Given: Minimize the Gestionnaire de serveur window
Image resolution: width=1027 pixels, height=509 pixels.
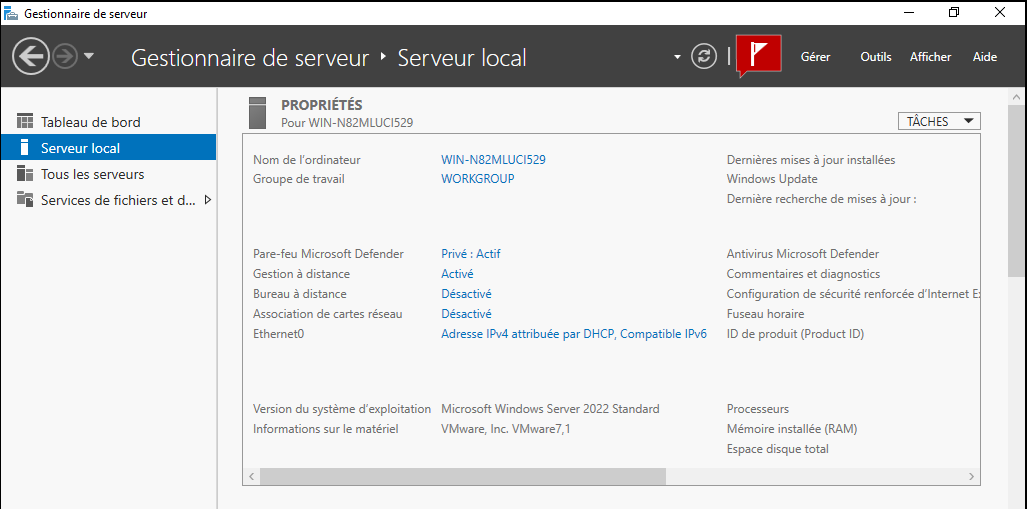Looking at the screenshot, I should coord(908,12).
